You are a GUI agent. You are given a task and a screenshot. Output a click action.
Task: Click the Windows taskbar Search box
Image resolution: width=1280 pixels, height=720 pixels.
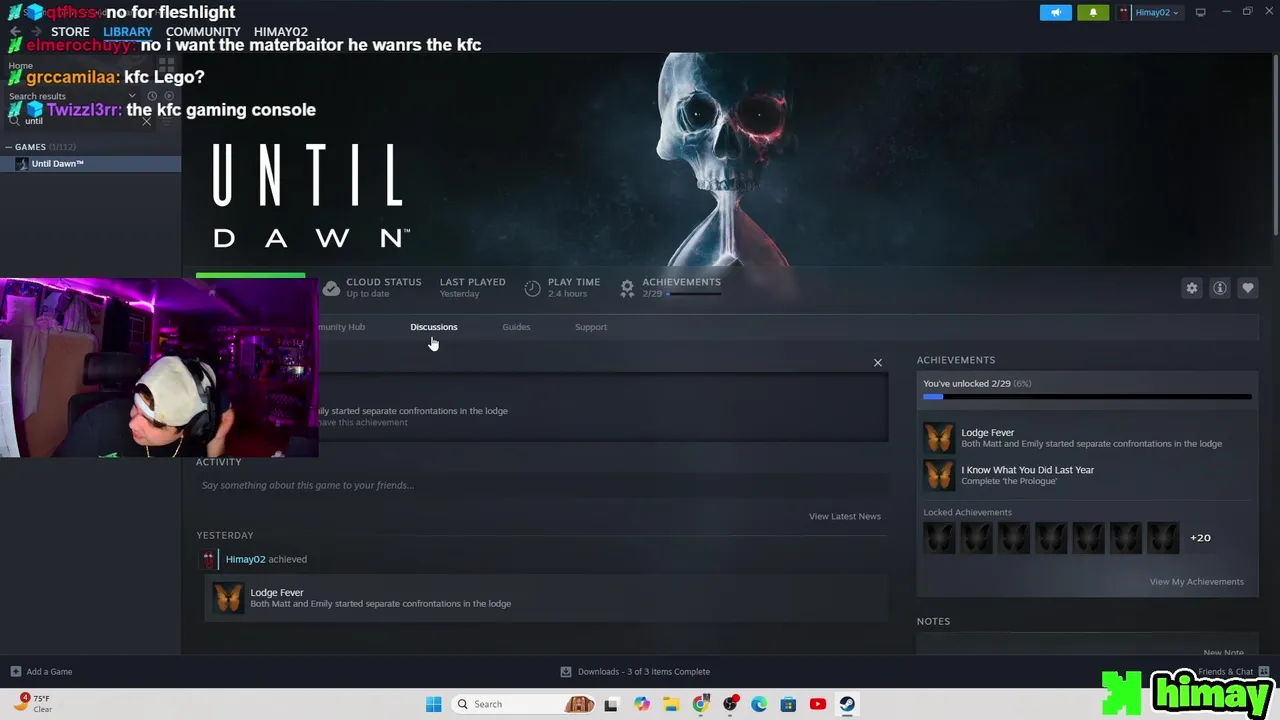coord(522,704)
